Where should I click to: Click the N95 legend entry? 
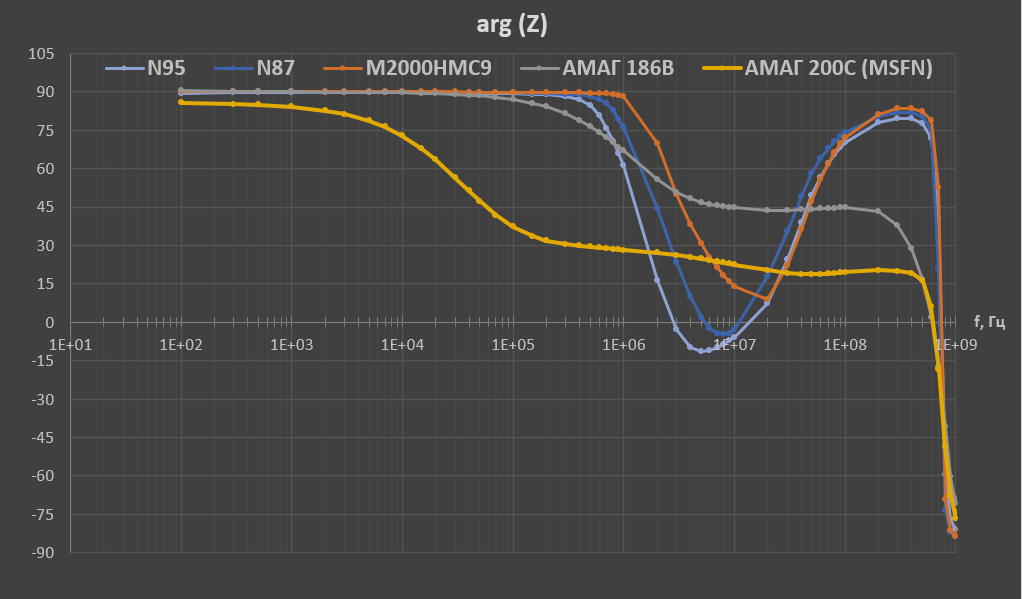click(x=145, y=68)
